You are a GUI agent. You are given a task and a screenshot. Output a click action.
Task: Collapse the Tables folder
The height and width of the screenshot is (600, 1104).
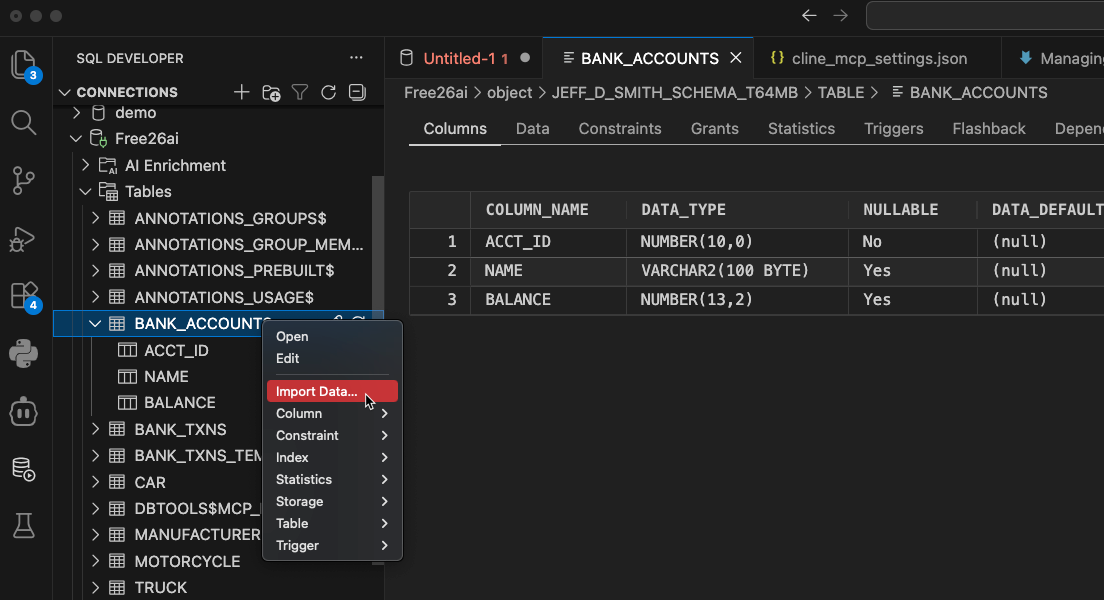(x=86, y=191)
